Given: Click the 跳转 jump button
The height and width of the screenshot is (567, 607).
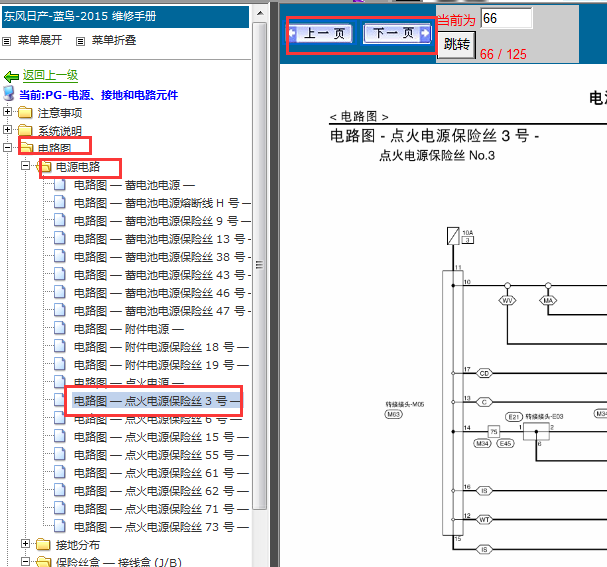Looking at the screenshot, I should click(456, 45).
